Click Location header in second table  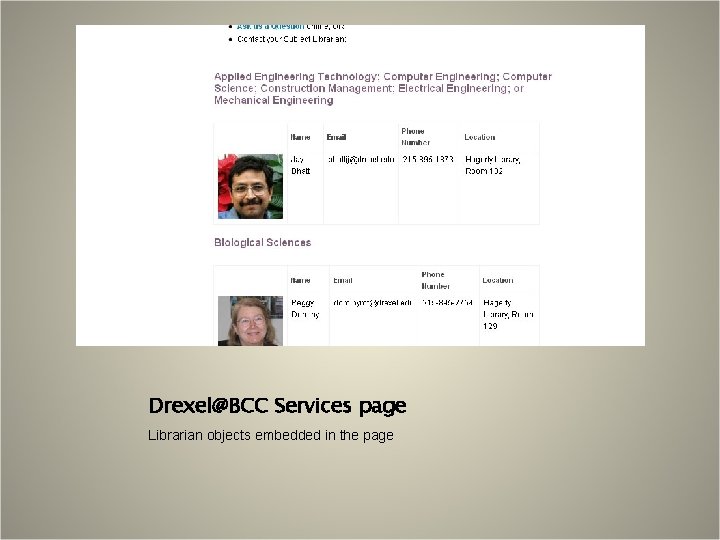[498, 281]
